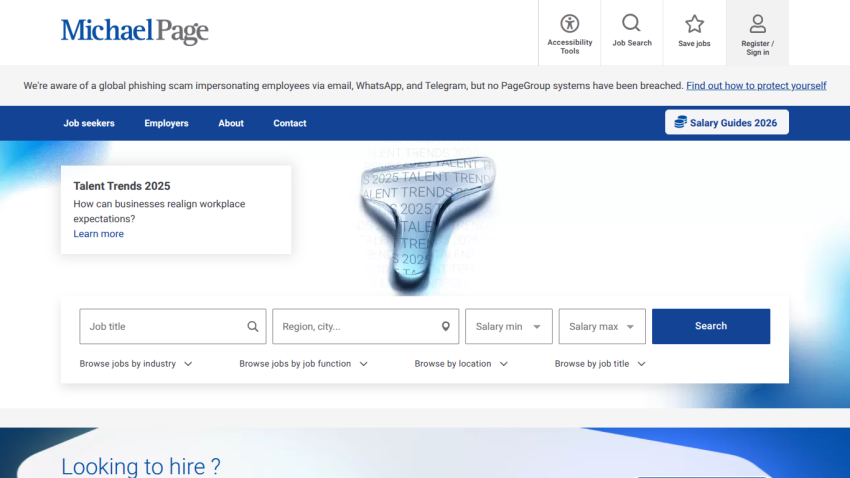
Task: Click the location pin icon in Region field
Action: point(446,326)
